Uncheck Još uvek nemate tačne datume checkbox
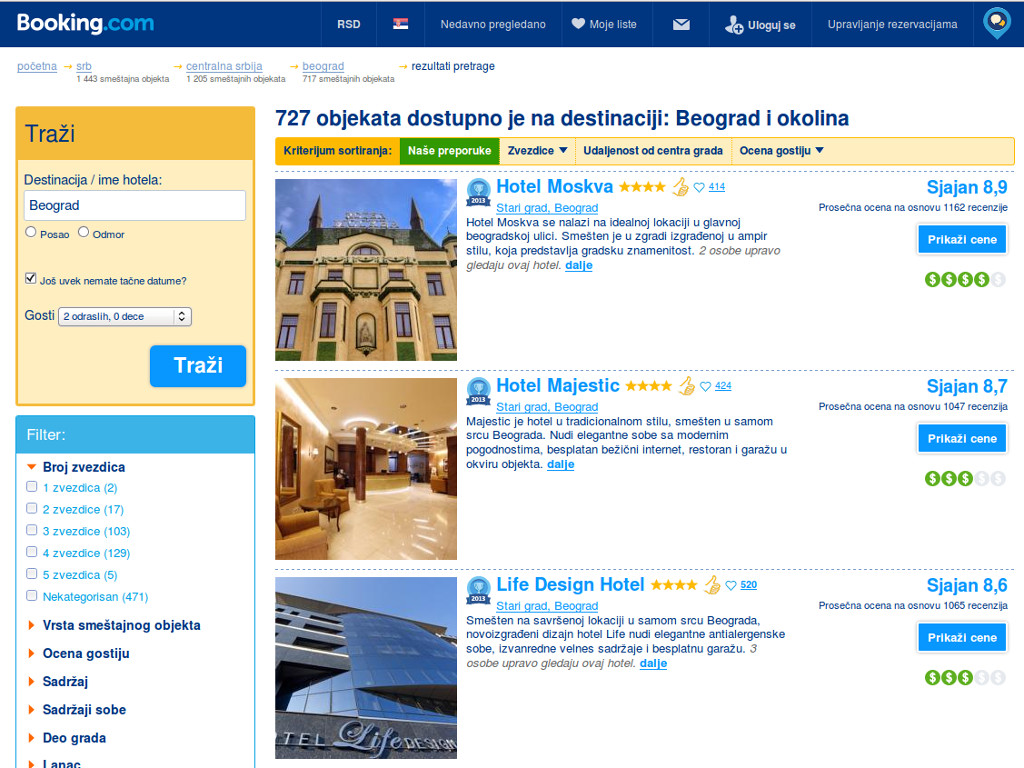Viewport: 1024px width, 768px height. click(x=31, y=278)
